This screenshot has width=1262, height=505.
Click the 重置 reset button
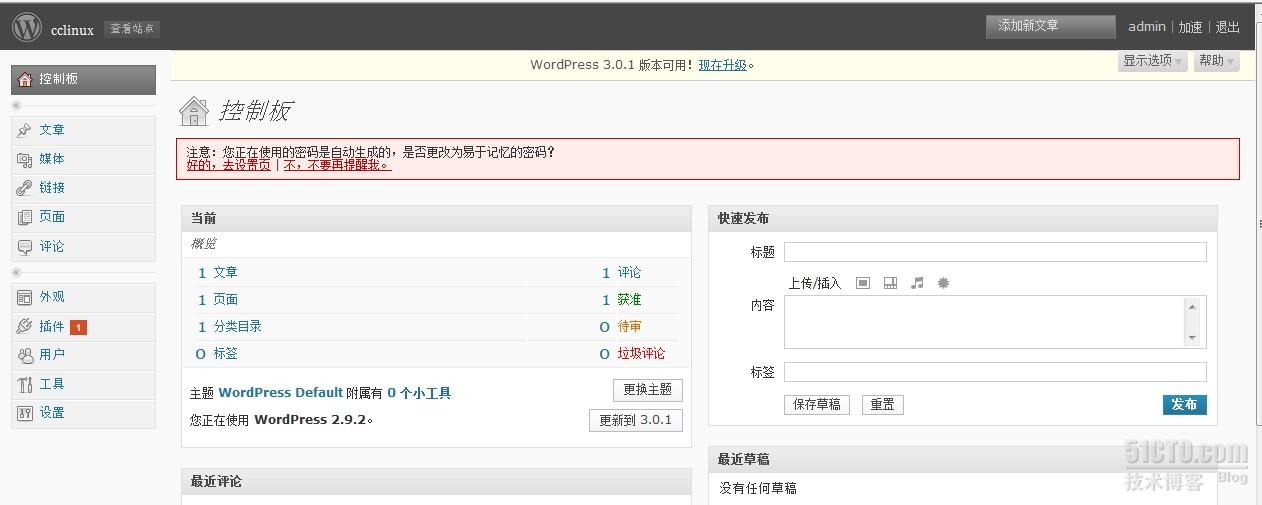pos(882,405)
